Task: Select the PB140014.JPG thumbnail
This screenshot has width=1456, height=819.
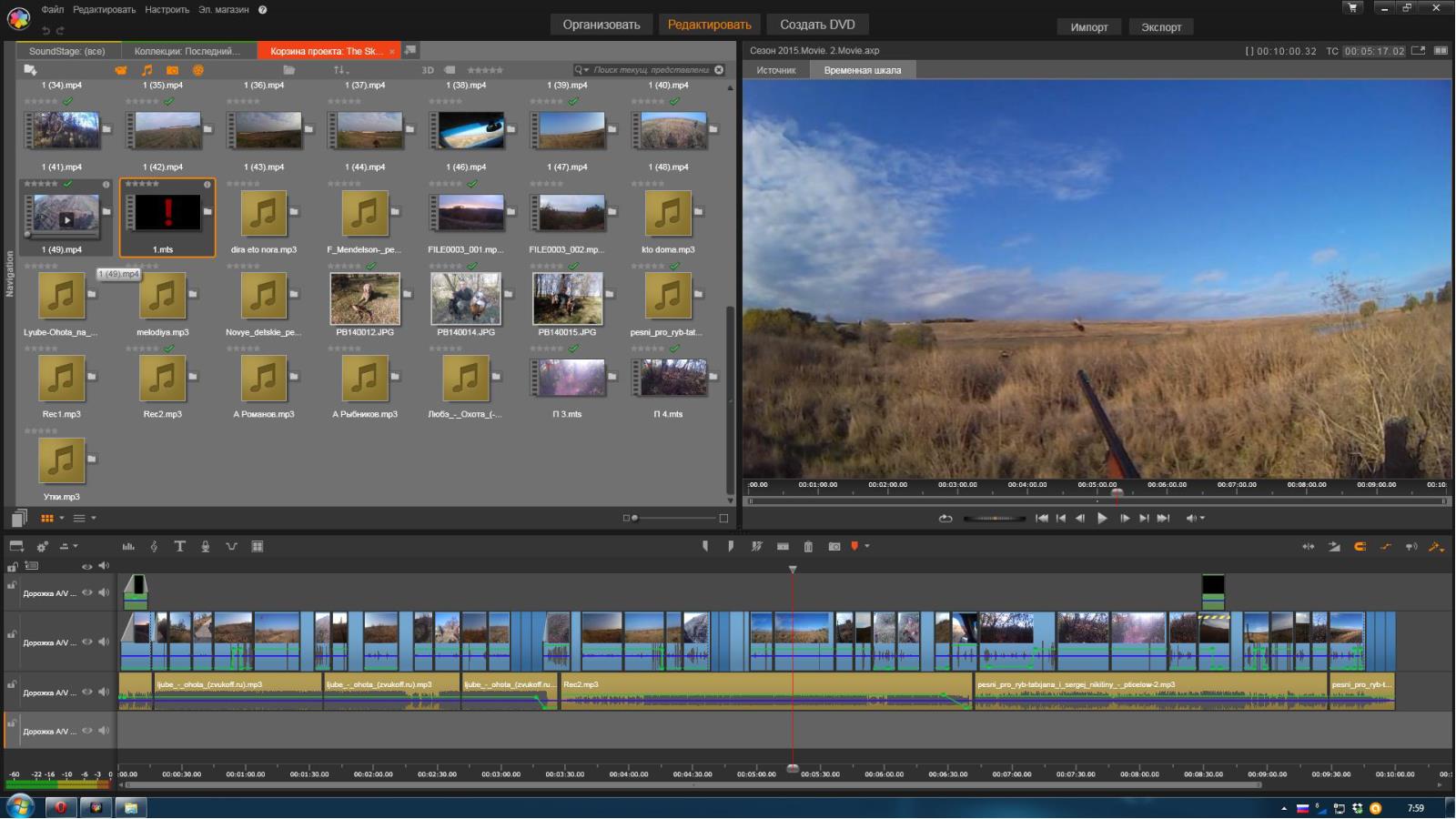Action: point(466,298)
